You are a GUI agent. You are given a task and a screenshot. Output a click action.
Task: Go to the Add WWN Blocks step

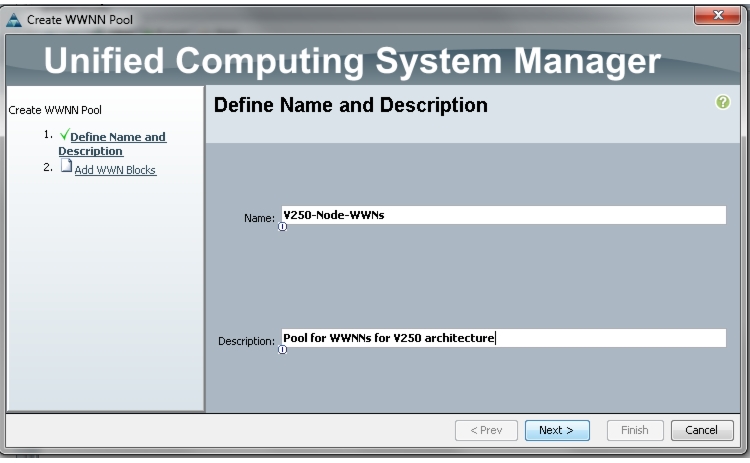(115, 170)
